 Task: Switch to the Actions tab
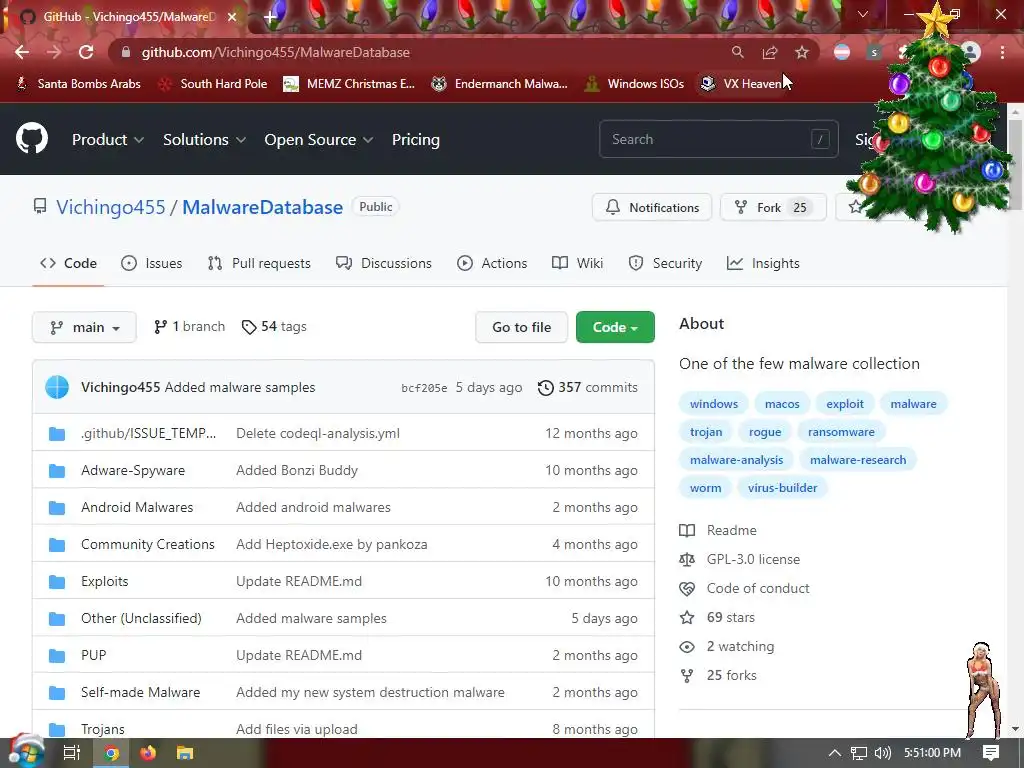(492, 263)
